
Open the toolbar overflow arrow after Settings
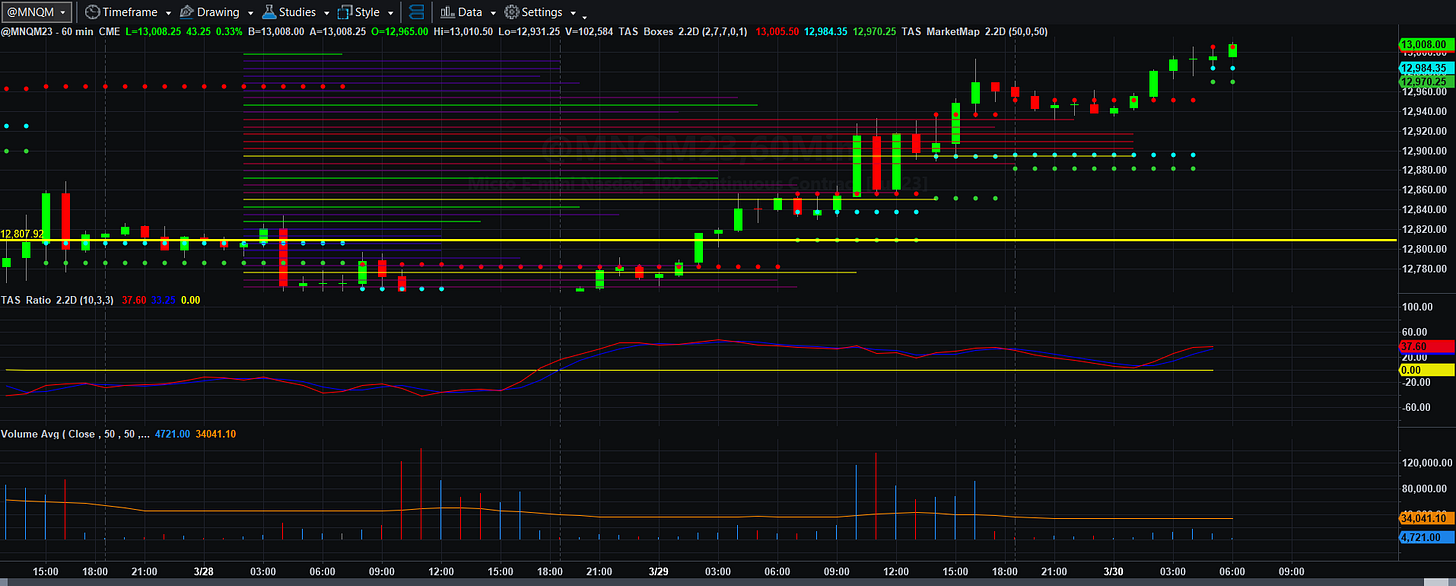pyautogui.click(x=584, y=15)
